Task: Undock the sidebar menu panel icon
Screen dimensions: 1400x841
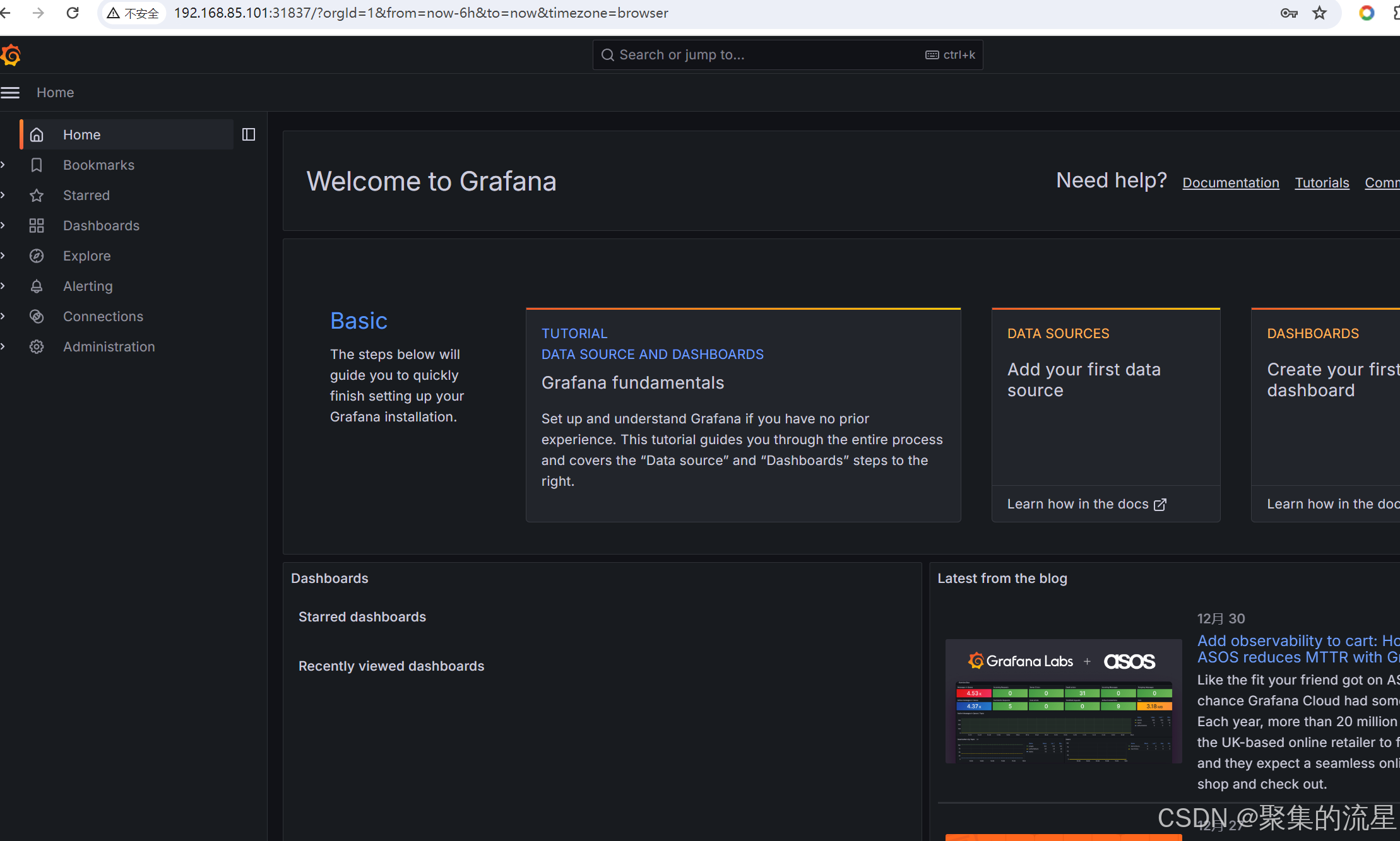Action: point(249,134)
